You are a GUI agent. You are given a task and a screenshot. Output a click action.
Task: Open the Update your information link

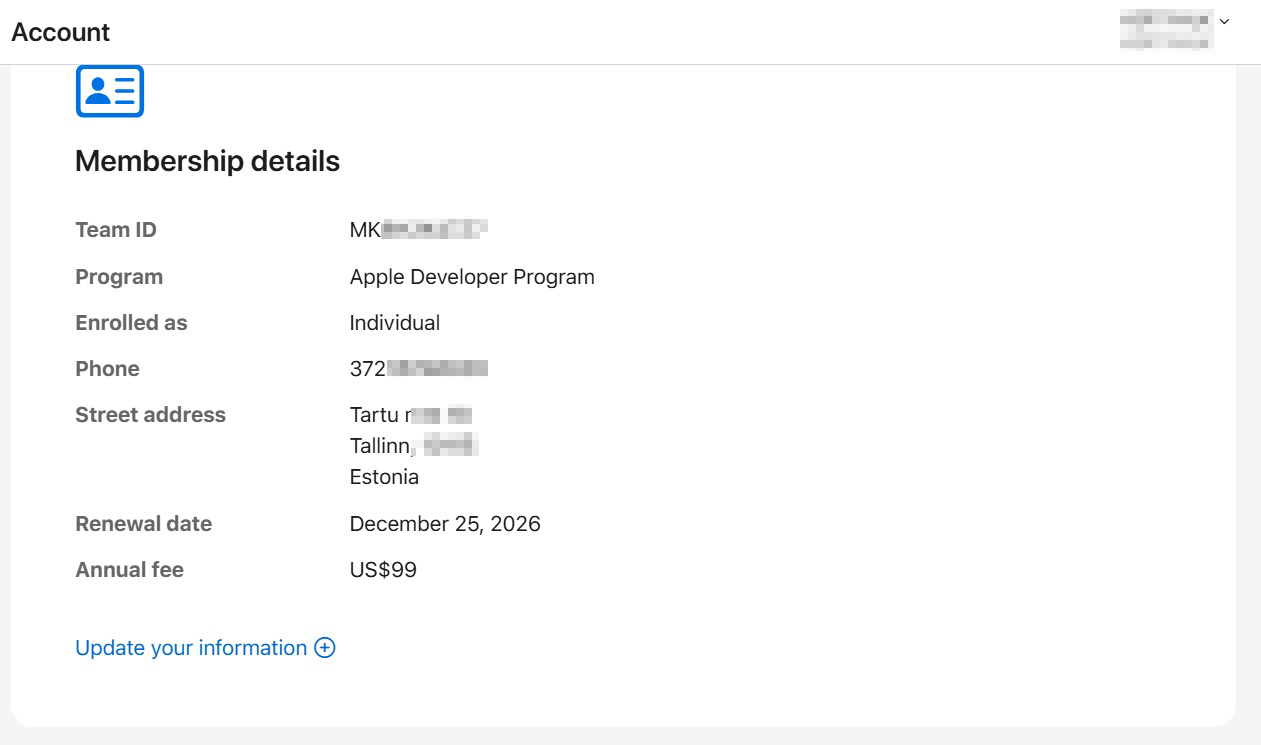(x=191, y=648)
